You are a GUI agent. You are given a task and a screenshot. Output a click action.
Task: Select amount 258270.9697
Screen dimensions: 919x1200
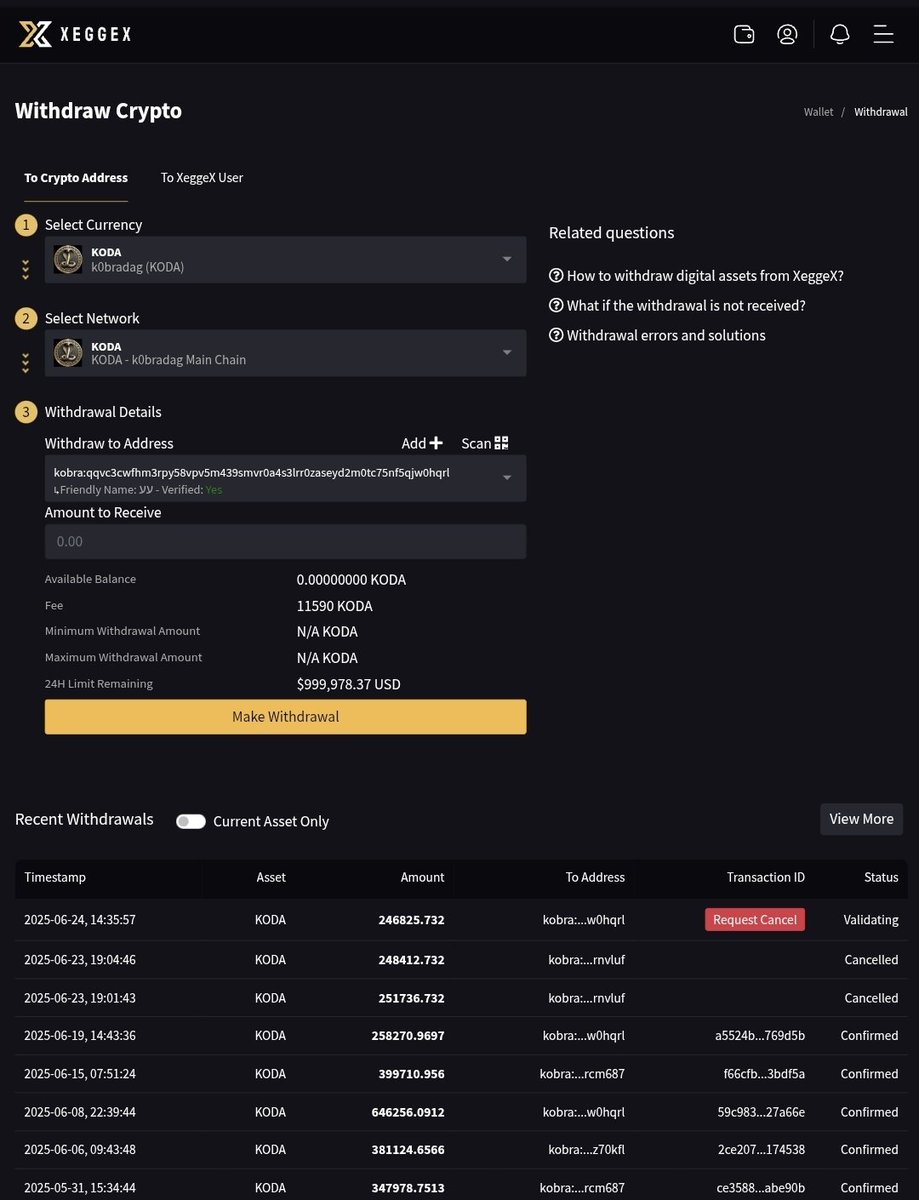pos(408,1036)
